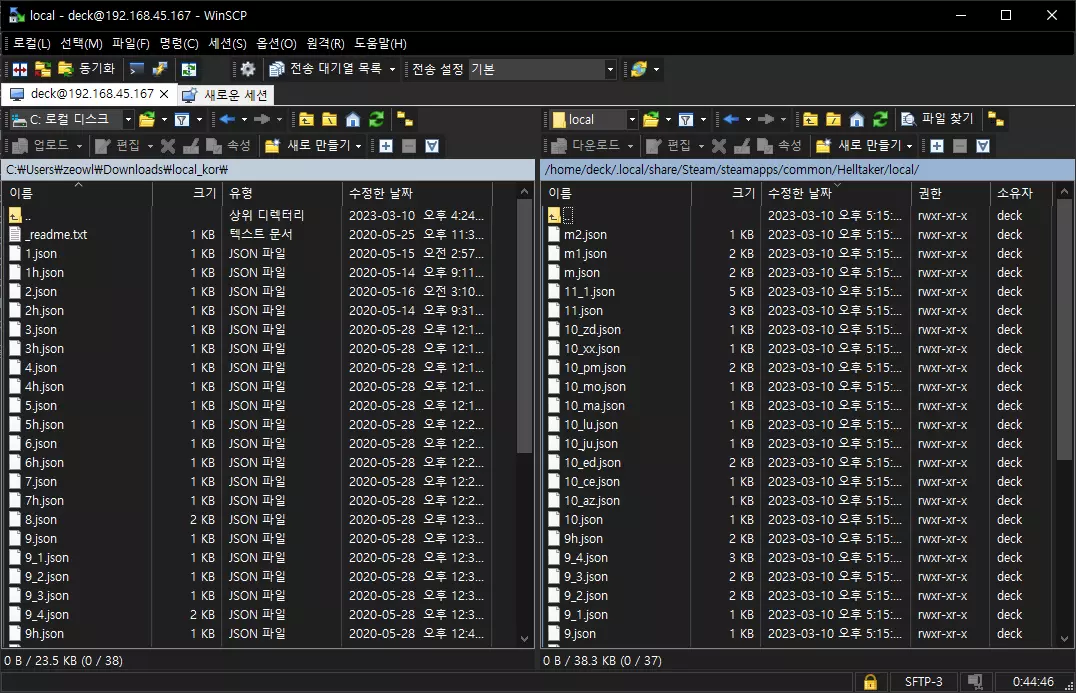Open the 옵션(O) menu
This screenshot has width=1076, height=693.
276,43
